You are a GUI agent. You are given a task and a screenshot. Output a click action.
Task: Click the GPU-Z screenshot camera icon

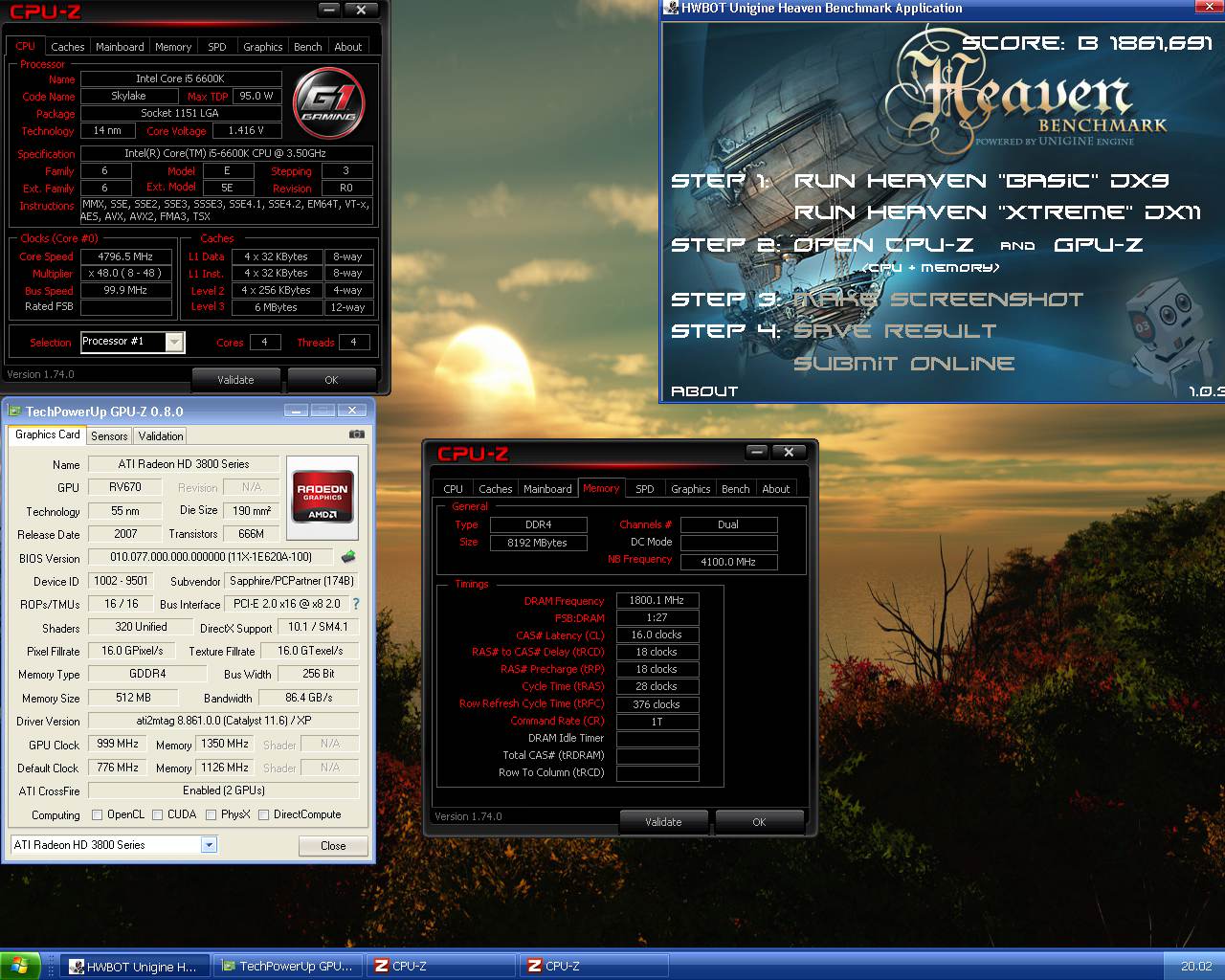pyautogui.click(x=357, y=434)
